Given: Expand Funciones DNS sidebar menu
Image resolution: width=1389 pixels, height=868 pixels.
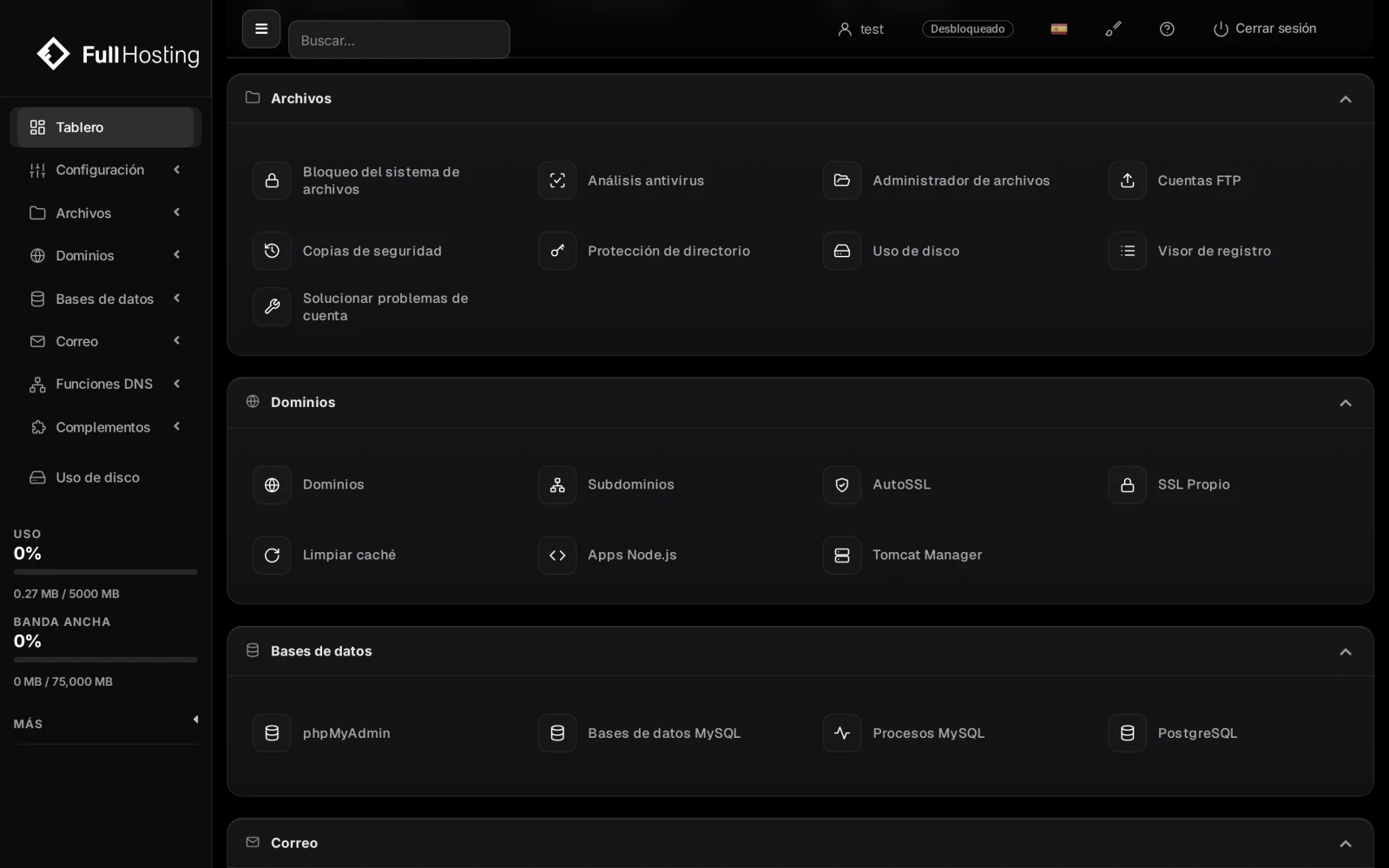Looking at the screenshot, I should pyautogui.click(x=106, y=384).
